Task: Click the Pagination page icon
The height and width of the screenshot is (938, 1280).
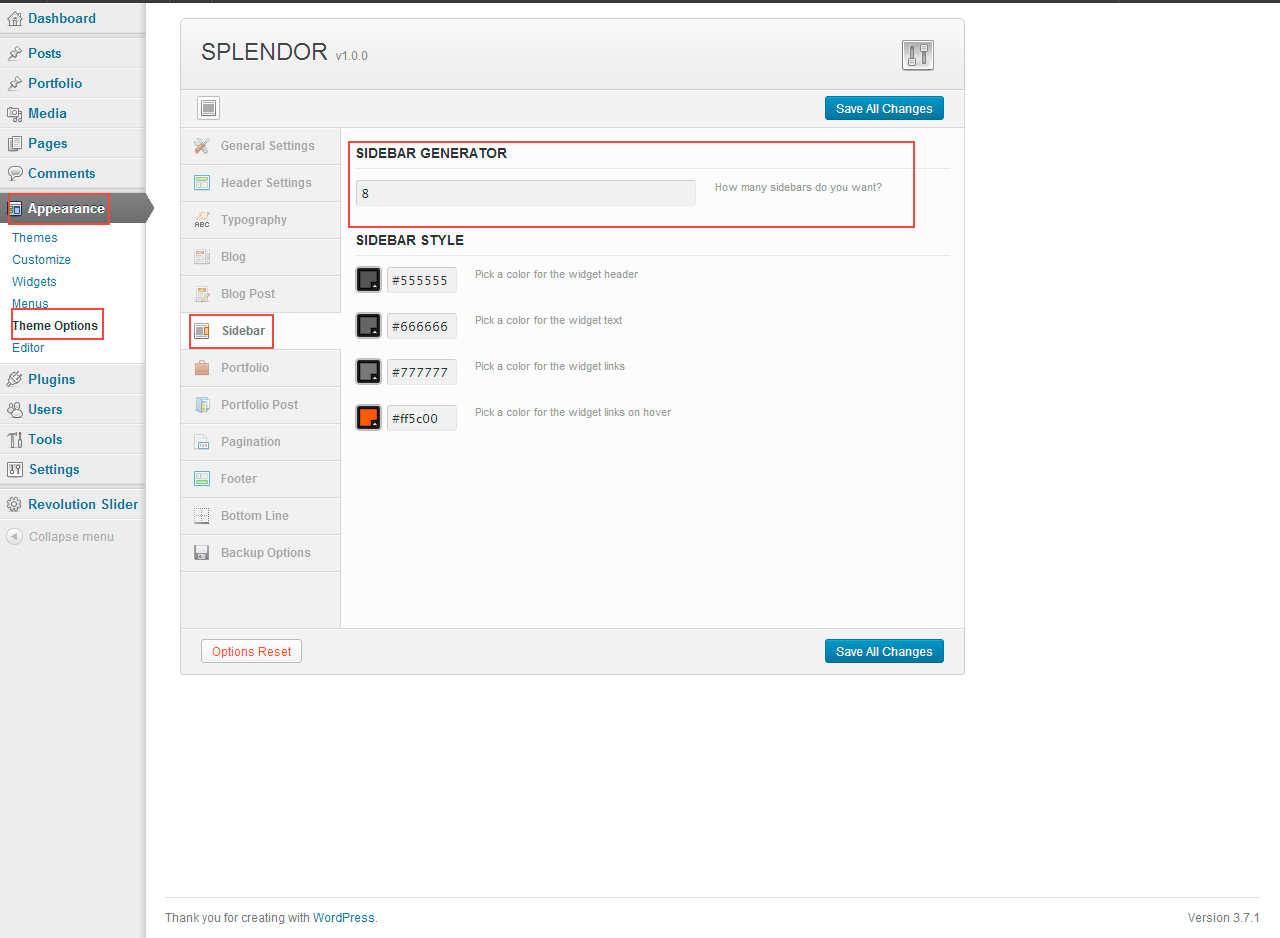Action: click(x=202, y=442)
